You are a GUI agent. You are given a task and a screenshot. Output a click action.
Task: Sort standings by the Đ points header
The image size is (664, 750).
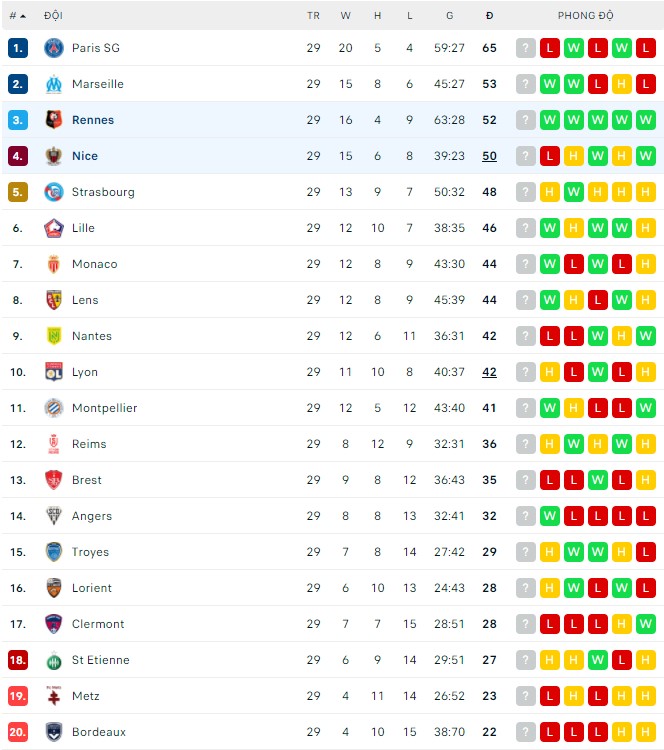click(489, 16)
